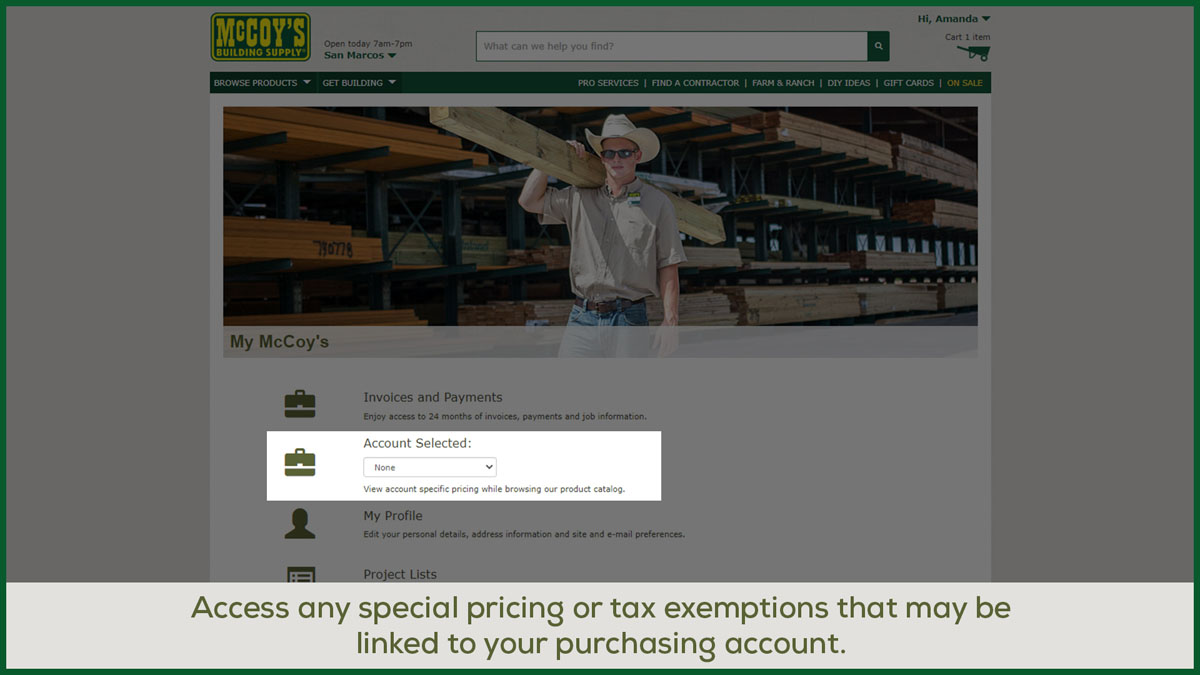This screenshot has width=1200, height=675.
Task: Open the Get Building menu
Action: 359,83
